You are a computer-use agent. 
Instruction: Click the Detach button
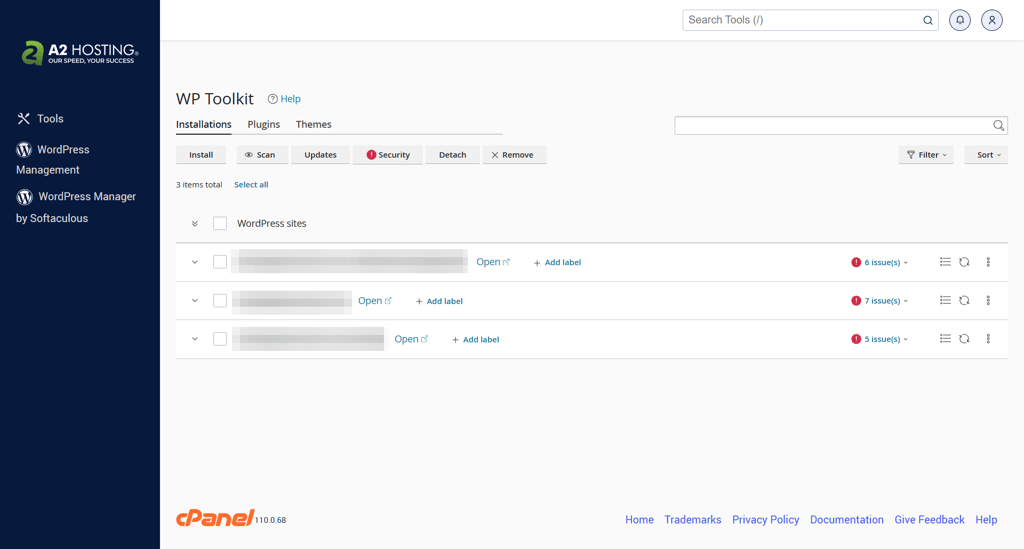coord(453,155)
